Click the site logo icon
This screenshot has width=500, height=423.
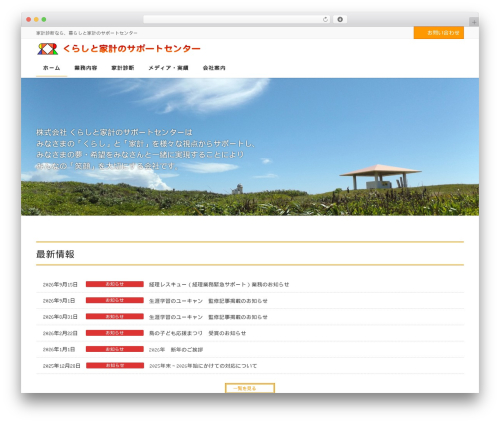[47, 49]
